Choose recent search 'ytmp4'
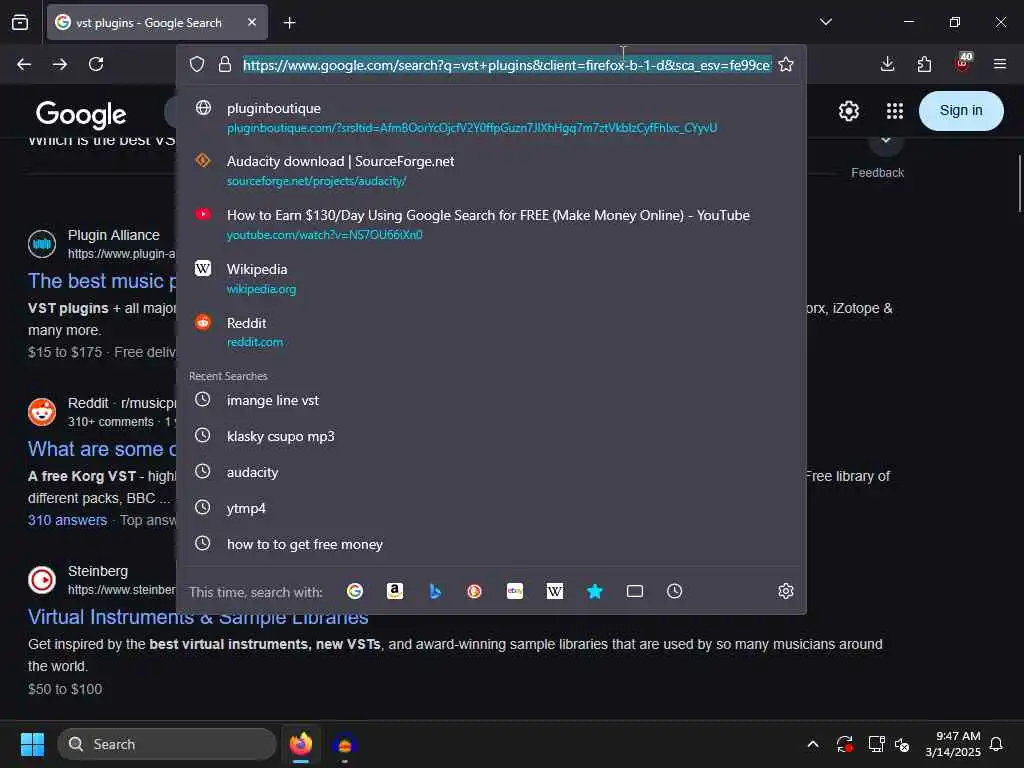Screen dimensions: 1024x768 [x=491, y=508]
